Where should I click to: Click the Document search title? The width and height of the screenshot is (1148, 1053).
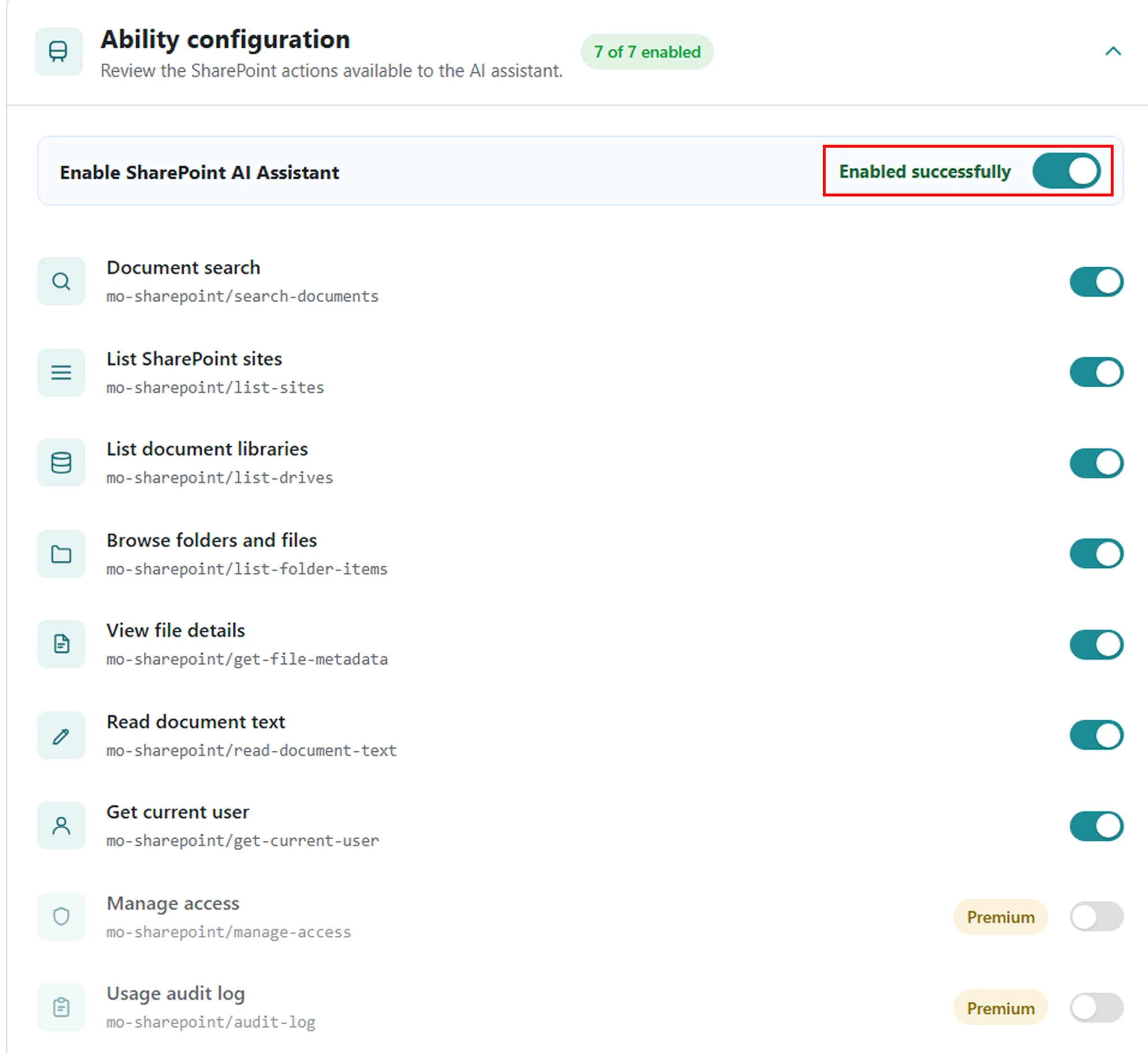point(183,268)
